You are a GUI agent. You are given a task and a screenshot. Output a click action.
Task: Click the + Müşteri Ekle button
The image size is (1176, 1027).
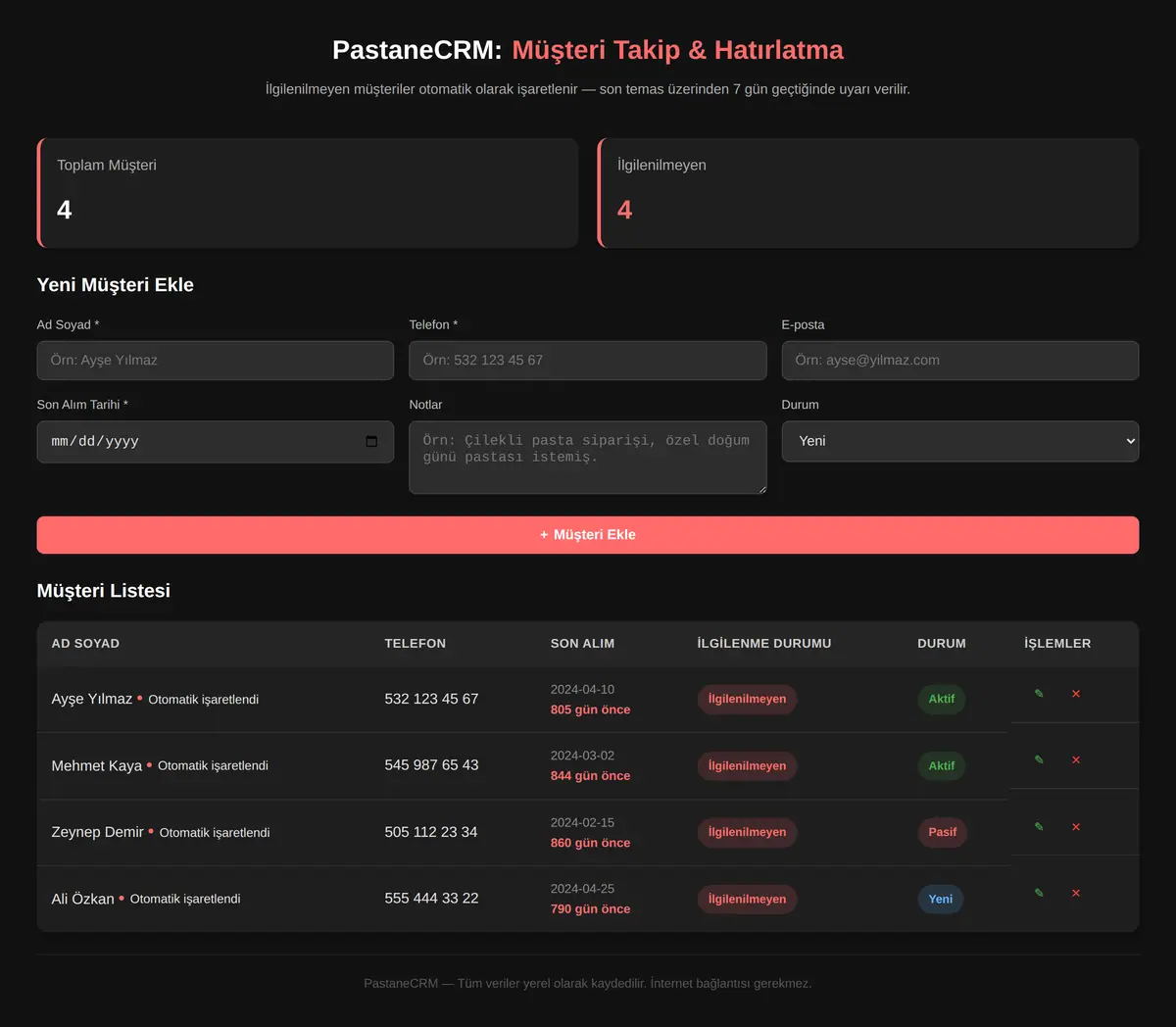click(588, 535)
